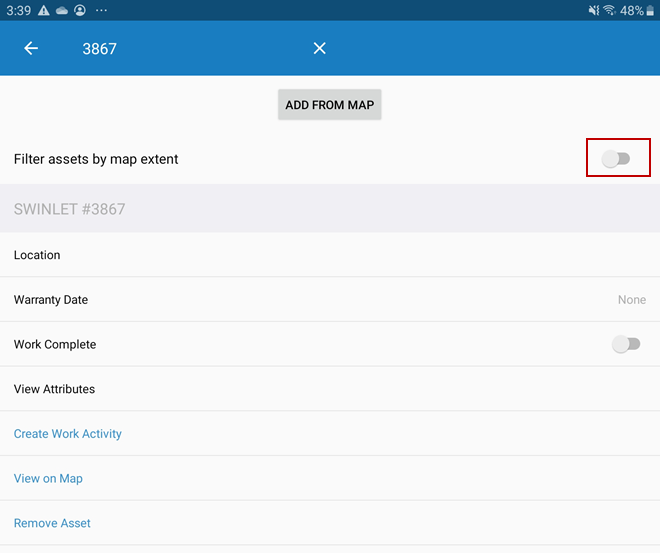
Task: Set Warranty Date via None value
Action: [631, 300]
